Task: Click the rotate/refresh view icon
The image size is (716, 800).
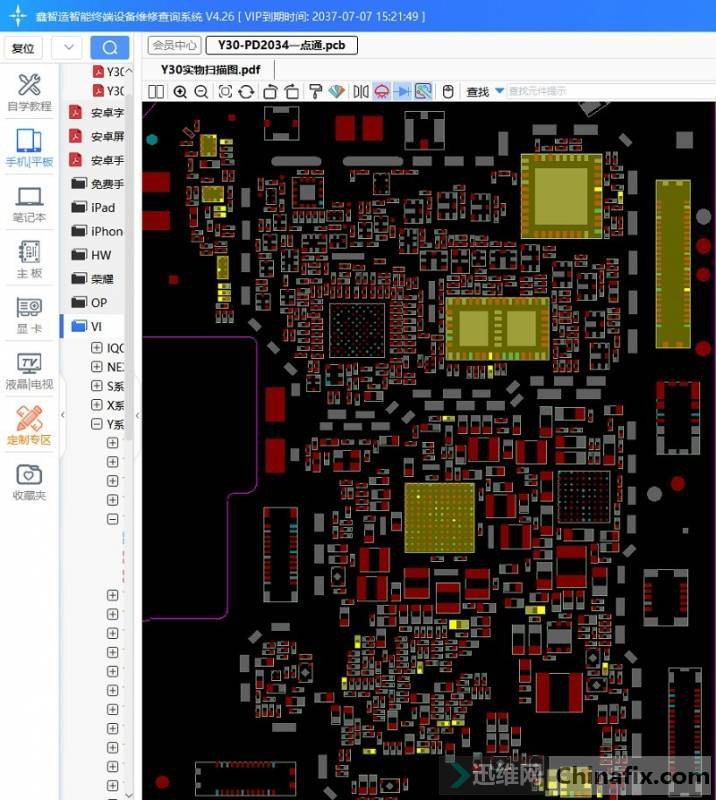Action: point(246,92)
